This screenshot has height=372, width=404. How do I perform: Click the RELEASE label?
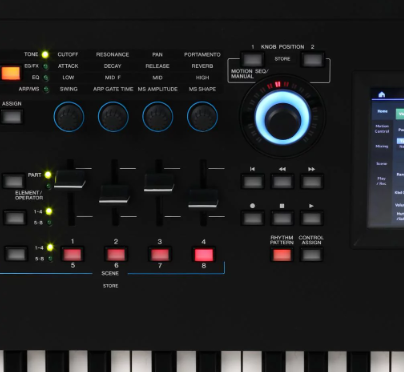click(x=157, y=66)
